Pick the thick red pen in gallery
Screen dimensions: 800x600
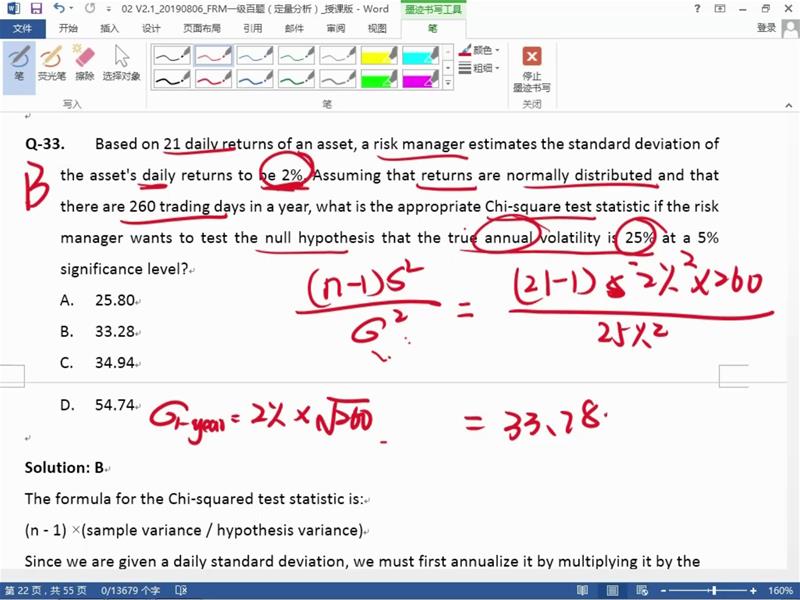click(213, 79)
